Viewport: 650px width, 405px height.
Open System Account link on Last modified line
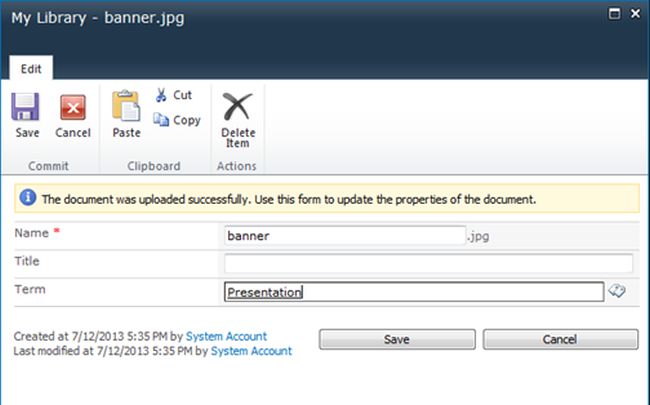pyautogui.click(x=251, y=351)
